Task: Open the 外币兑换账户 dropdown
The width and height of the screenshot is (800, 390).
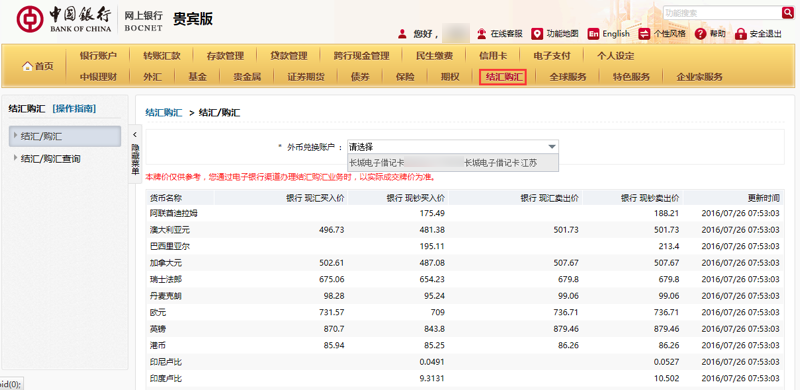Action: pos(453,147)
